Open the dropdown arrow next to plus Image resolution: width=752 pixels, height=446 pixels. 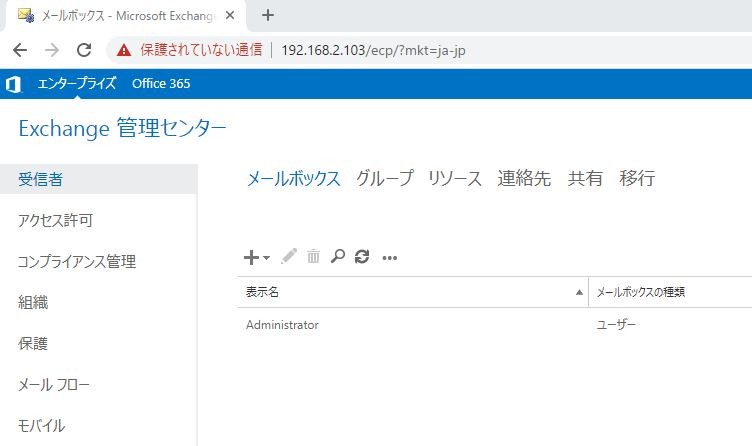point(266,258)
